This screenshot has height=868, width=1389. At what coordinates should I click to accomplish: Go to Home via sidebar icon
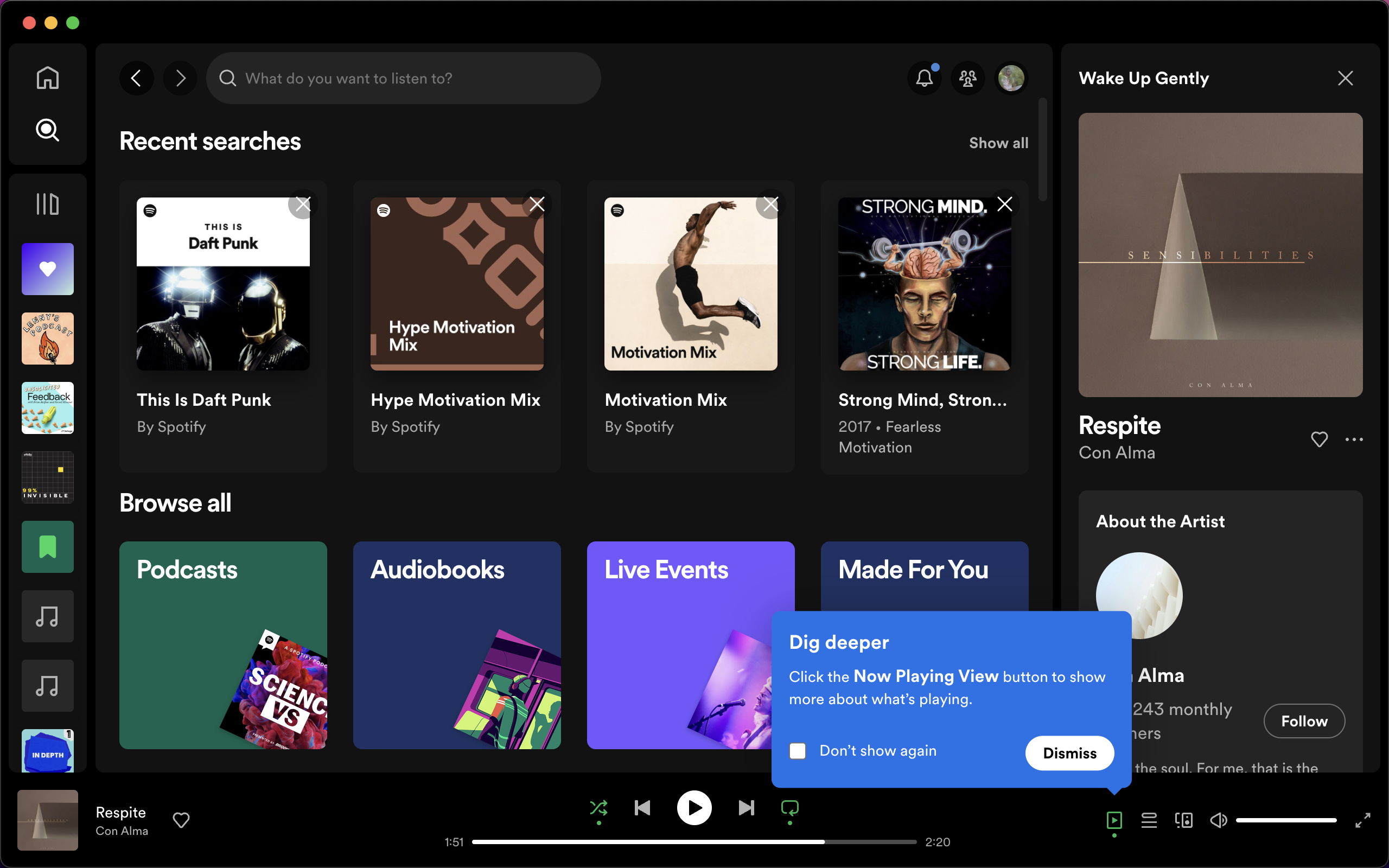[48, 78]
